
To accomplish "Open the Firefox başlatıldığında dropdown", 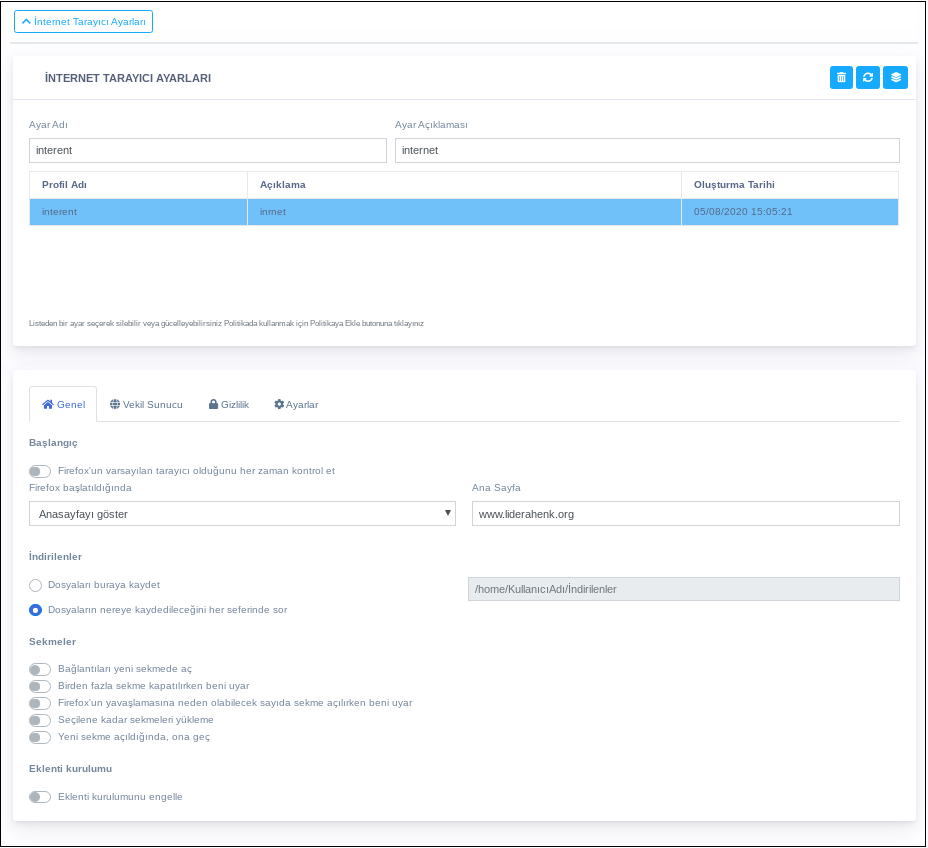I will 242,514.
